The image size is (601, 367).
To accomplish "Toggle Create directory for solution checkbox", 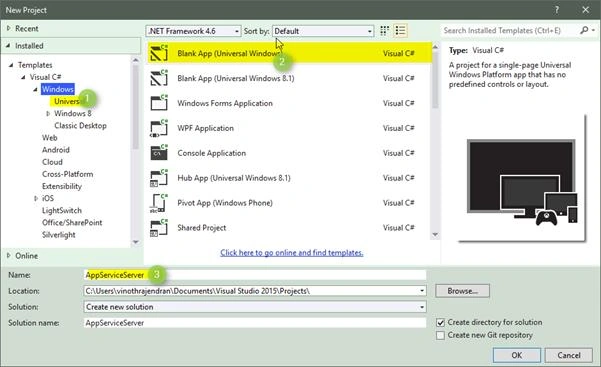I will point(440,323).
